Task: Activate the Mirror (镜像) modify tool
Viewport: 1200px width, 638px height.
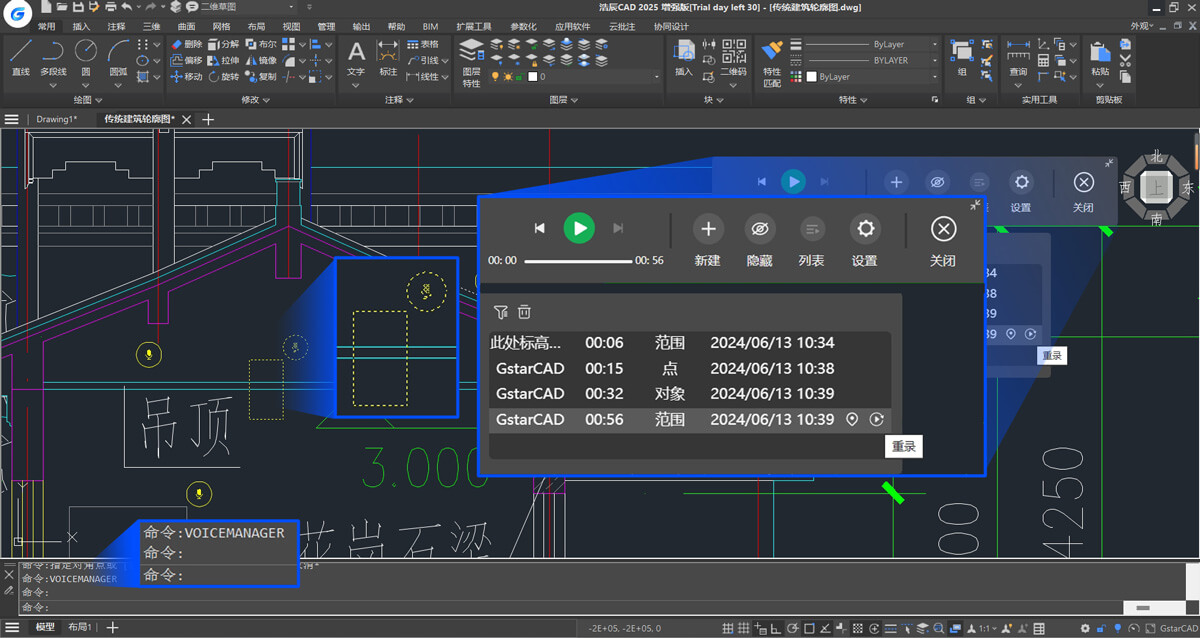Action: 265,62
